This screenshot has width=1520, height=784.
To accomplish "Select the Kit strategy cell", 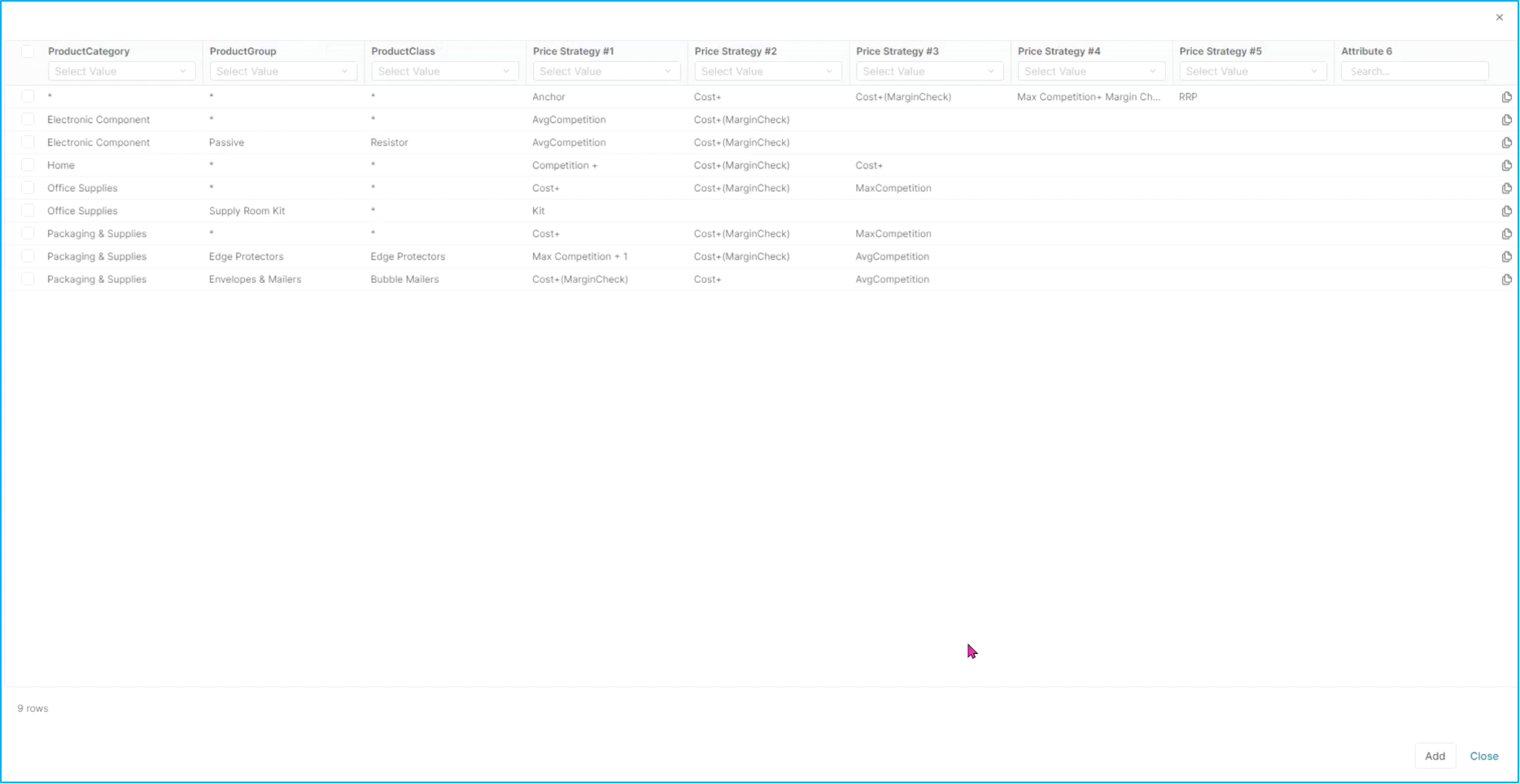I will tap(539, 211).
